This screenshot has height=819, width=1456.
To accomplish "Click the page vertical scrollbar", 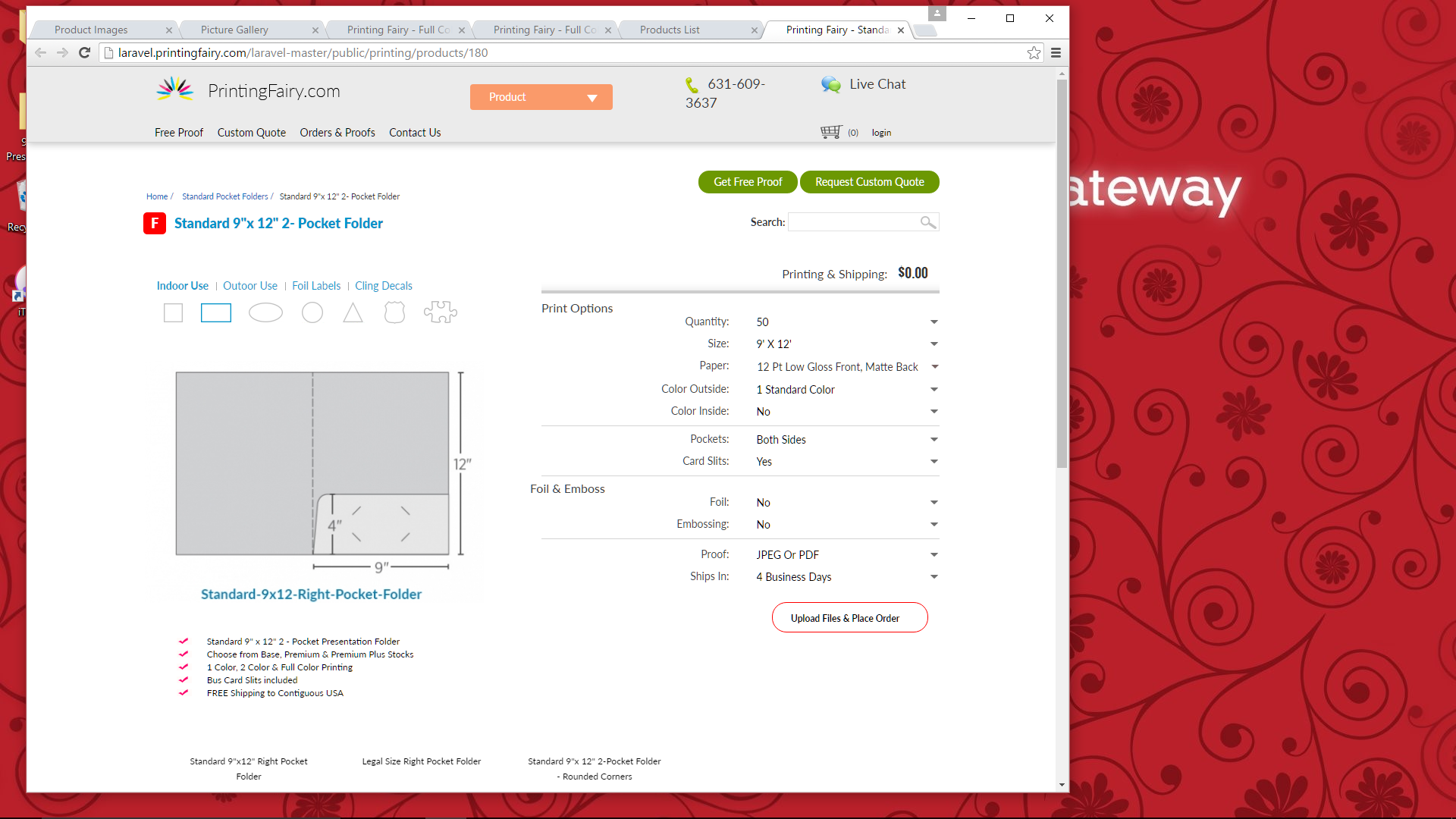I will [x=1062, y=273].
